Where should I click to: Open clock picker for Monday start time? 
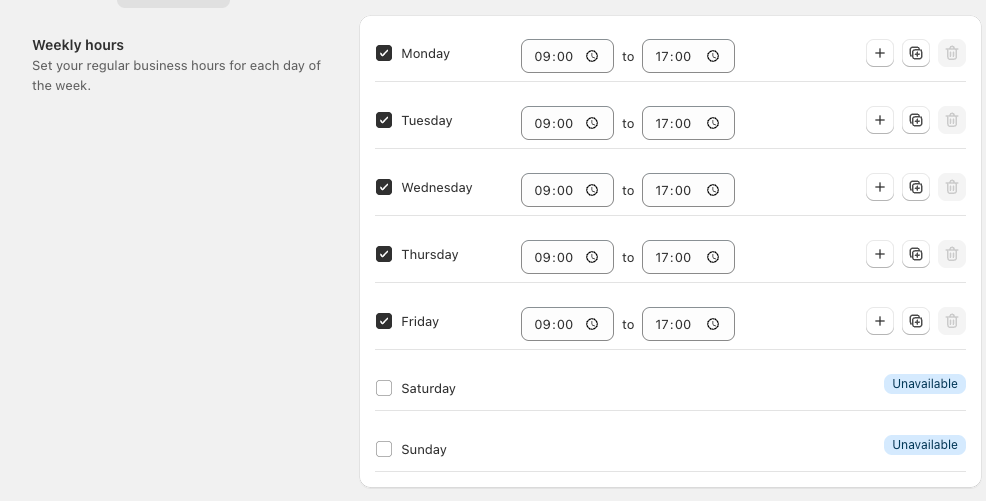tap(592, 57)
